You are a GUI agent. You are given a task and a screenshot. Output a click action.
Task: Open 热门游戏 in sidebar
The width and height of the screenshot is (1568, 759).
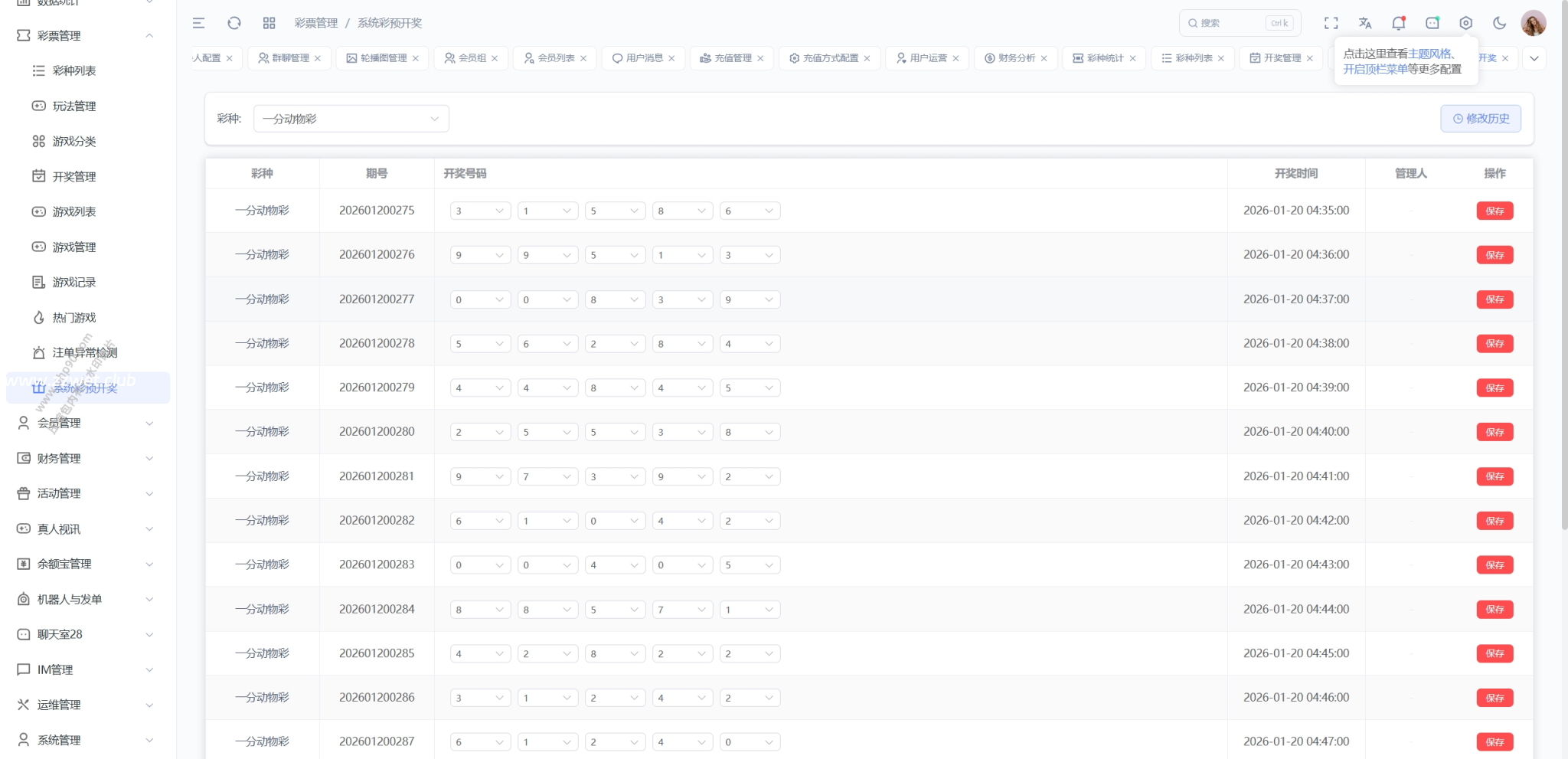click(x=88, y=317)
